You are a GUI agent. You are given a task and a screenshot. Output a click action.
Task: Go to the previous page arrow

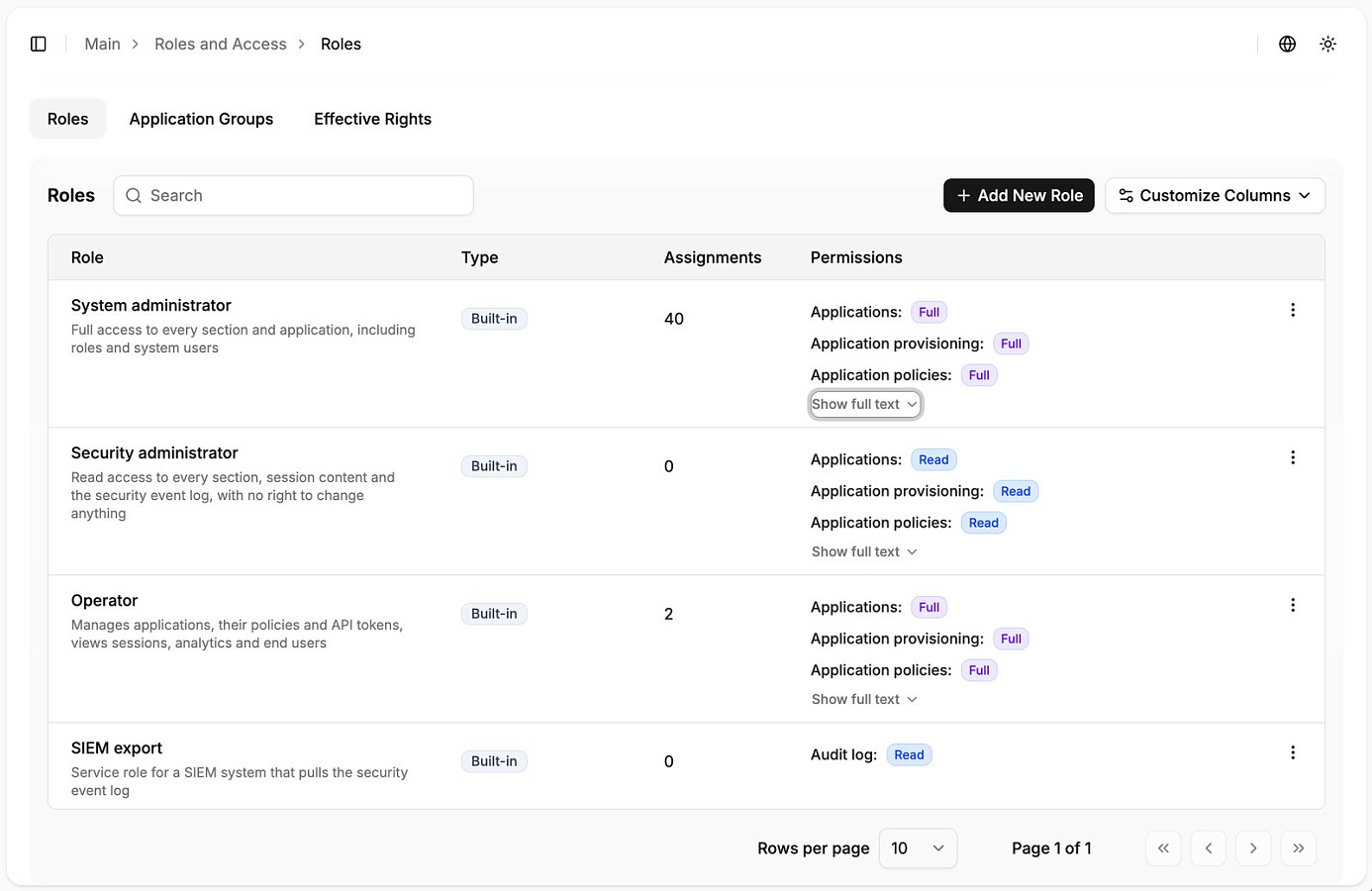(x=1209, y=848)
